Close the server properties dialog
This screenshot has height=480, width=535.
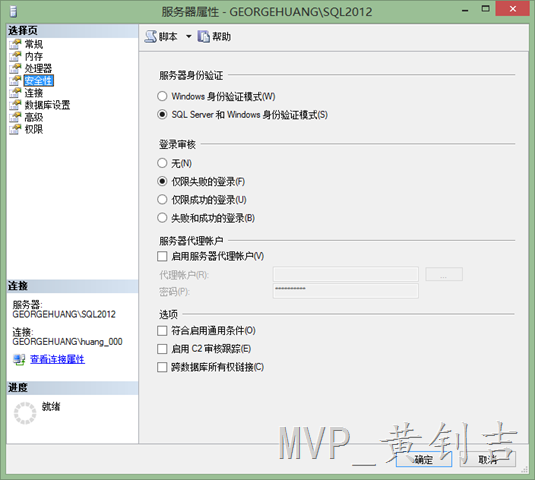click(x=512, y=8)
